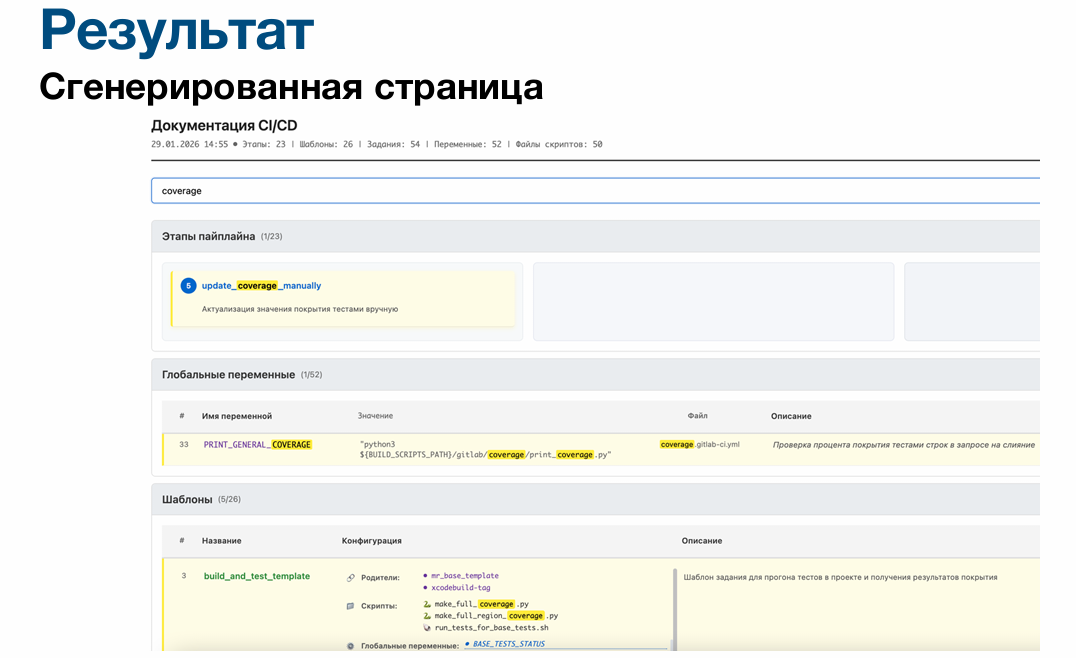
Task: Click the Python icon of make_full_coverage.py
Action: tap(427, 604)
